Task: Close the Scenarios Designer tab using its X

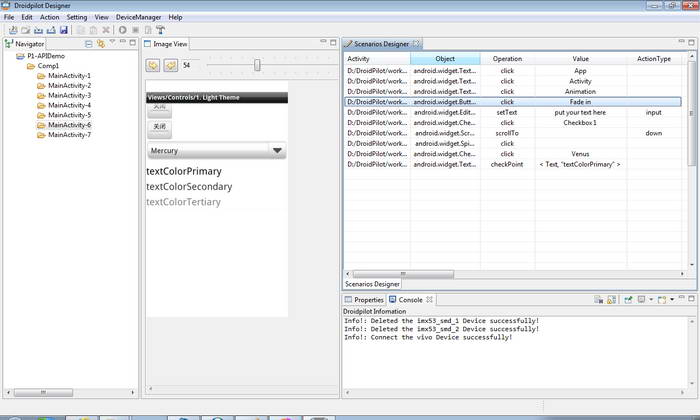Action: [x=417, y=44]
